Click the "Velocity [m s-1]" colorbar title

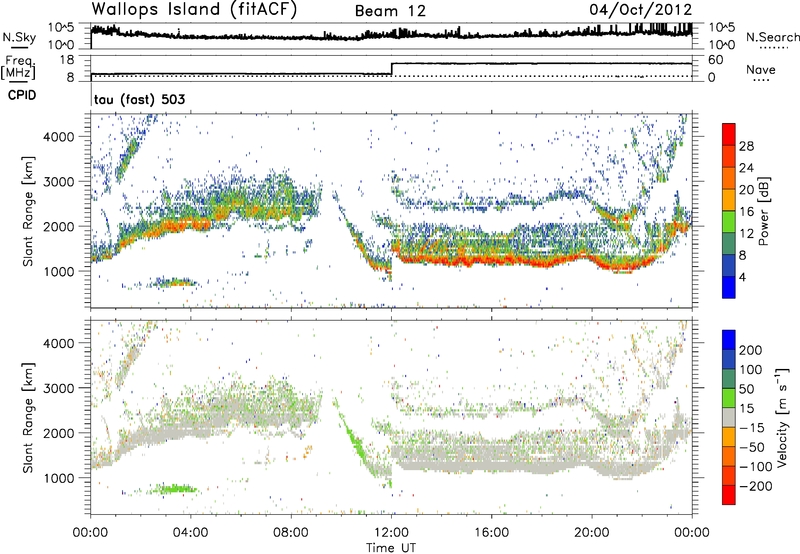pyautogui.click(x=782, y=417)
